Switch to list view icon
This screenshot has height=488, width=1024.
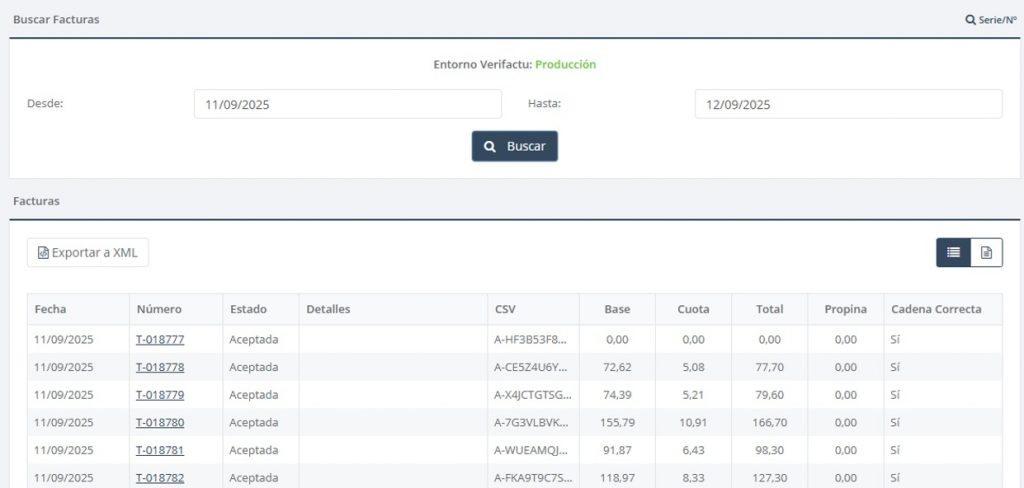(x=953, y=253)
